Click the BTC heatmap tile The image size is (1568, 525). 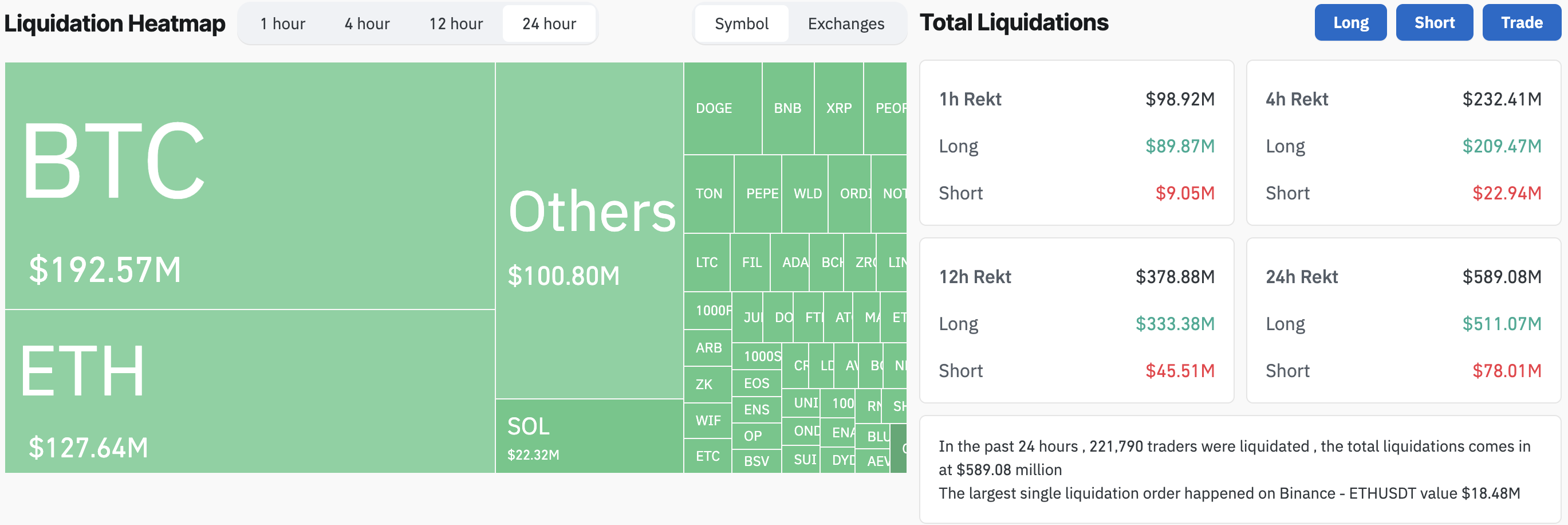(250, 186)
